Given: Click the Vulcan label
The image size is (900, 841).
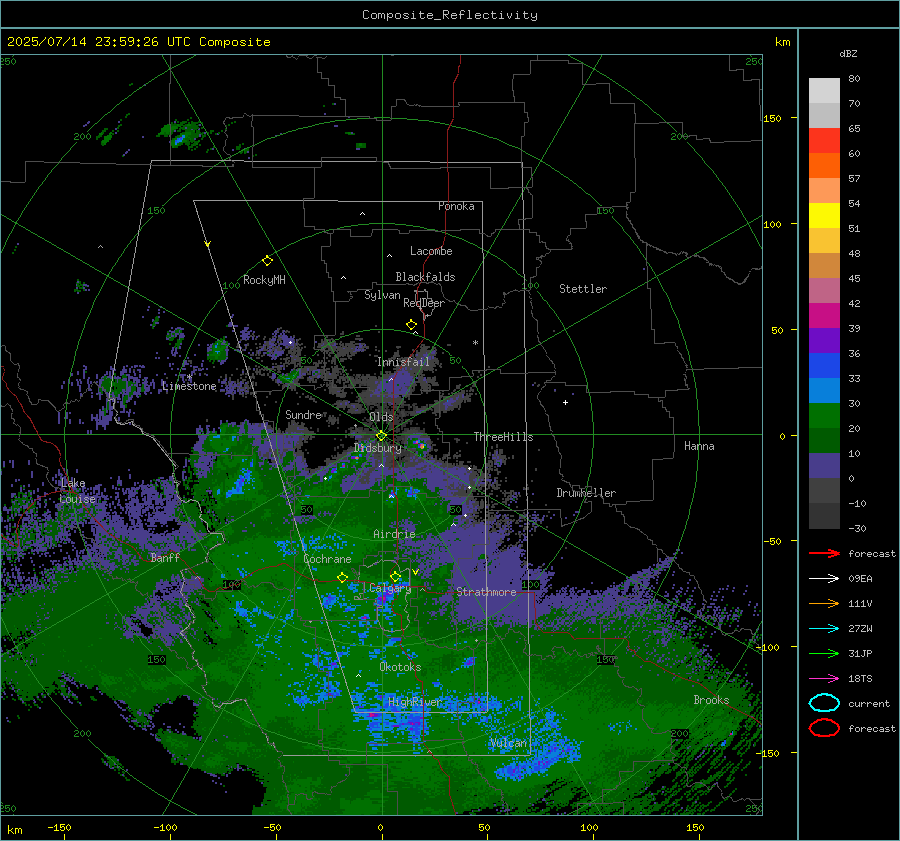Looking at the screenshot, I should click(x=508, y=743).
